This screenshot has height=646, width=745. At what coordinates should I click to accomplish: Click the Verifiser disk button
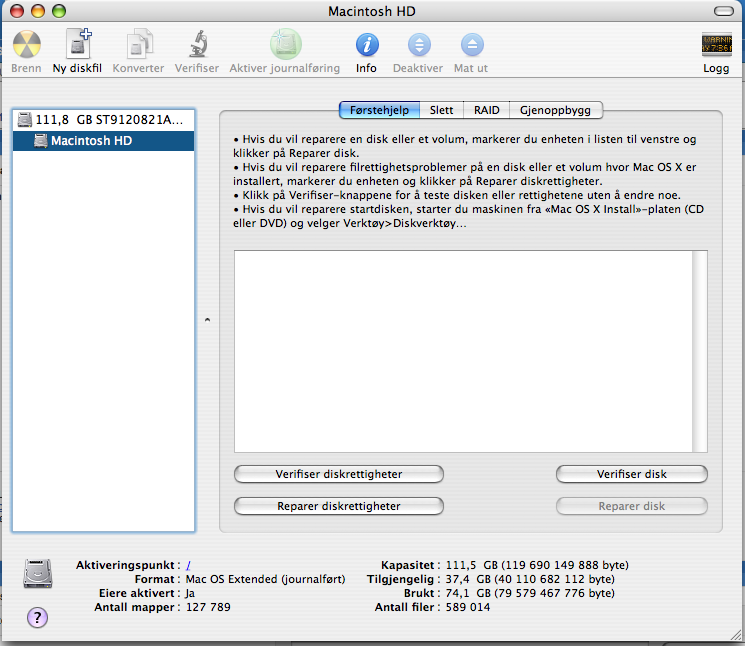coord(631,474)
